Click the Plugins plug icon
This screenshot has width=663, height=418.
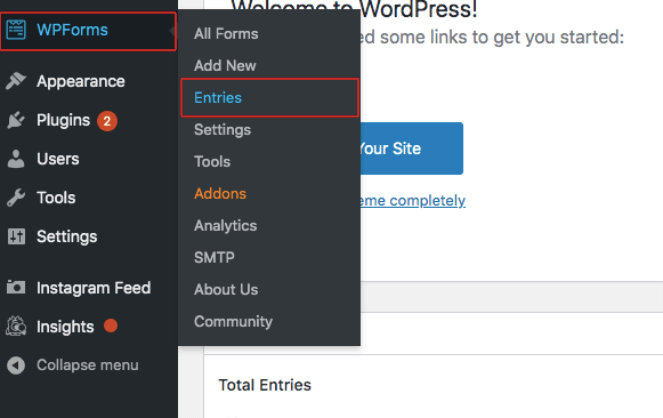click(x=16, y=120)
